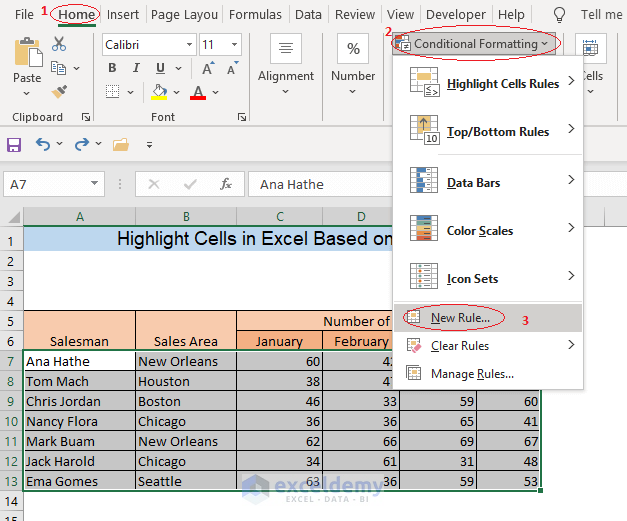Expand the Name Box dropdown arrow
This screenshot has width=627, height=521.
point(95,184)
